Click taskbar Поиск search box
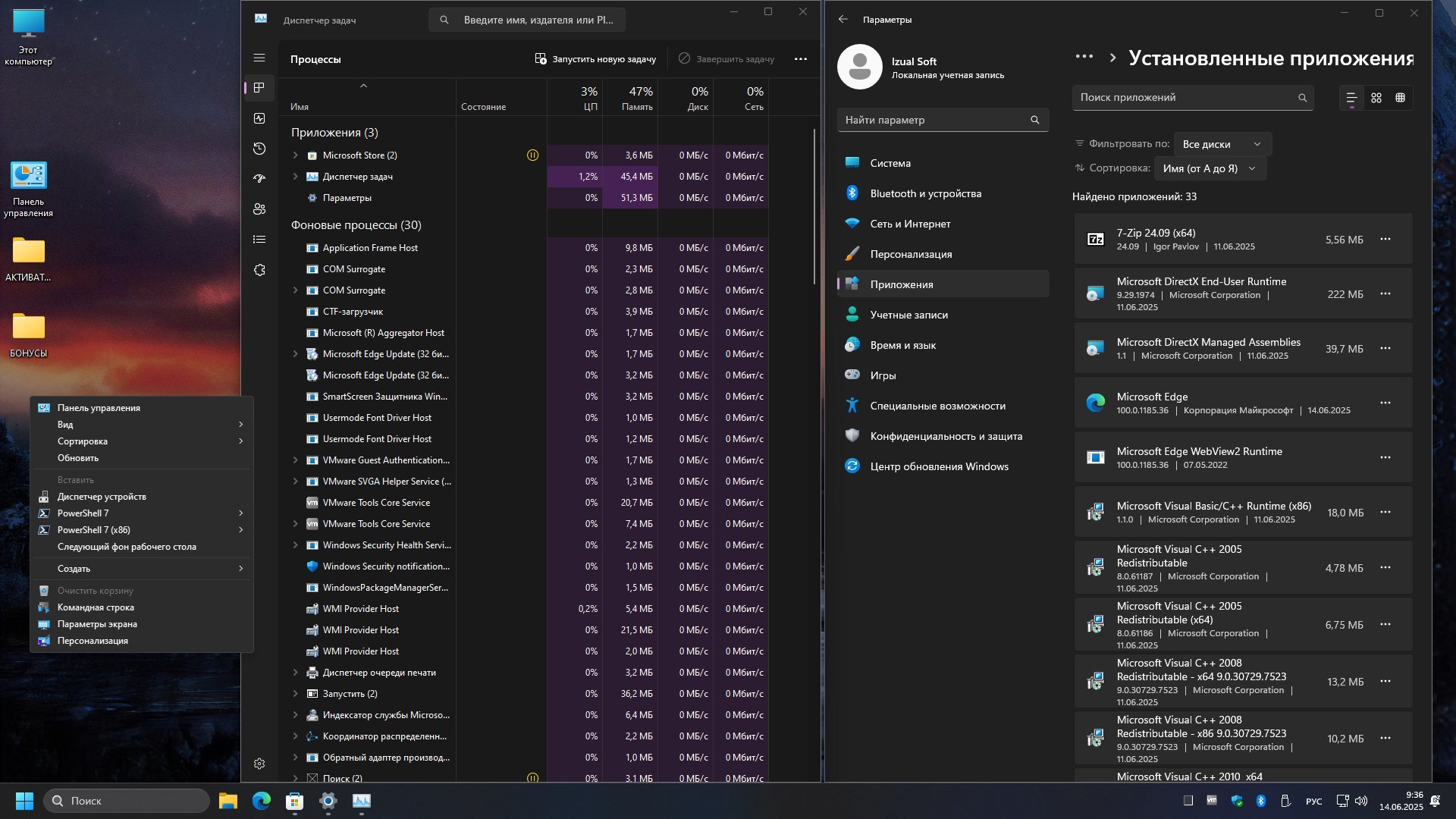This screenshot has height=819, width=1456. click(x=127, y=801)
